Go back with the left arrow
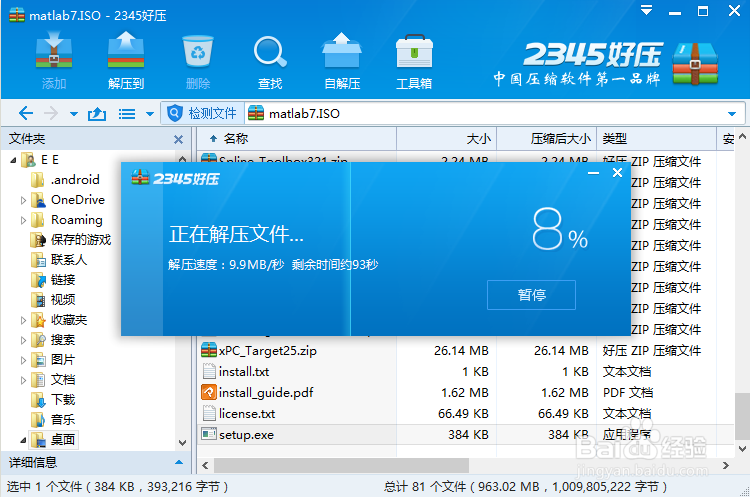Viewport: 750px width, 497px height. point(26,113)
